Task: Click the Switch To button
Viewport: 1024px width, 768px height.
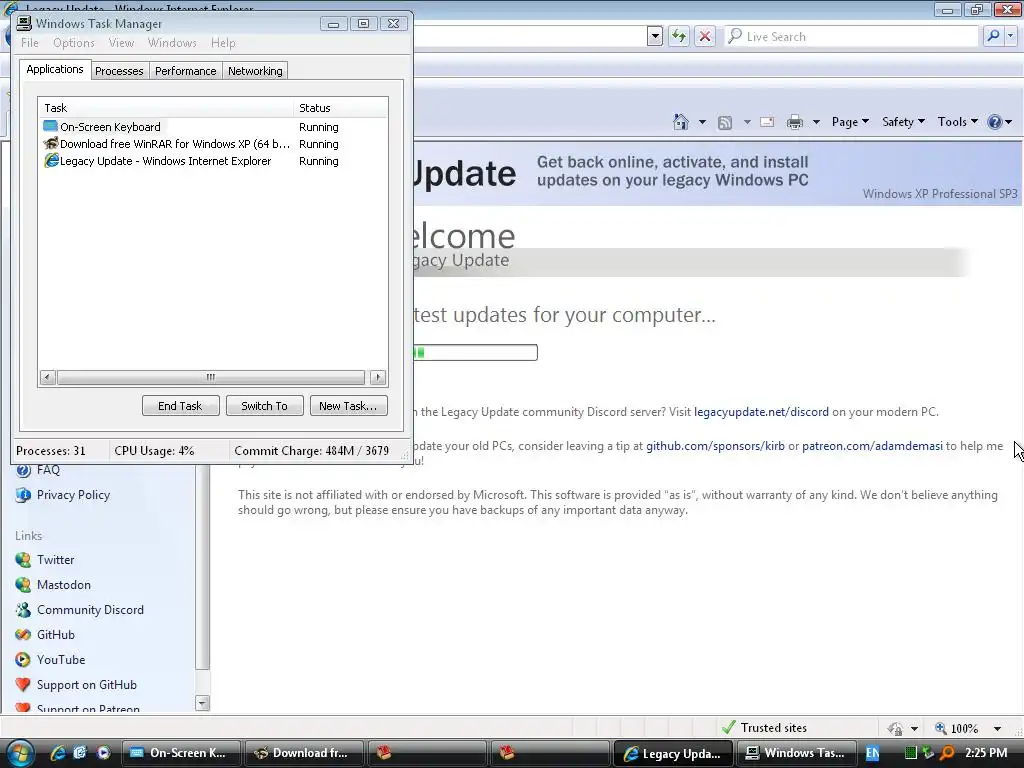Action: point(264,406)
